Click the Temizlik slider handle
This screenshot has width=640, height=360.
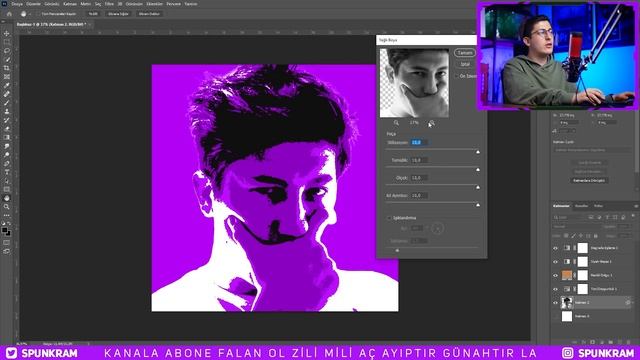point(478,169)
